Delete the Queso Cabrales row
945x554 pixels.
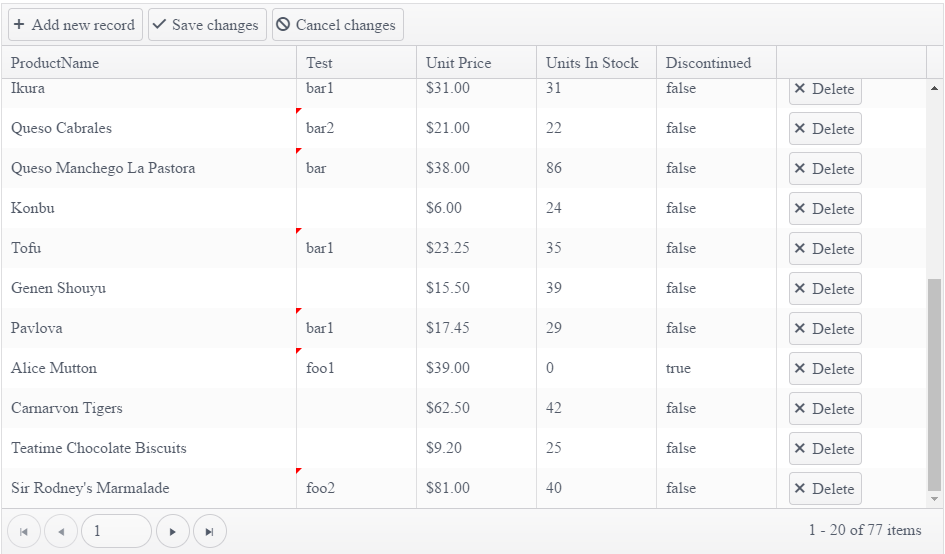pos(824,129)
